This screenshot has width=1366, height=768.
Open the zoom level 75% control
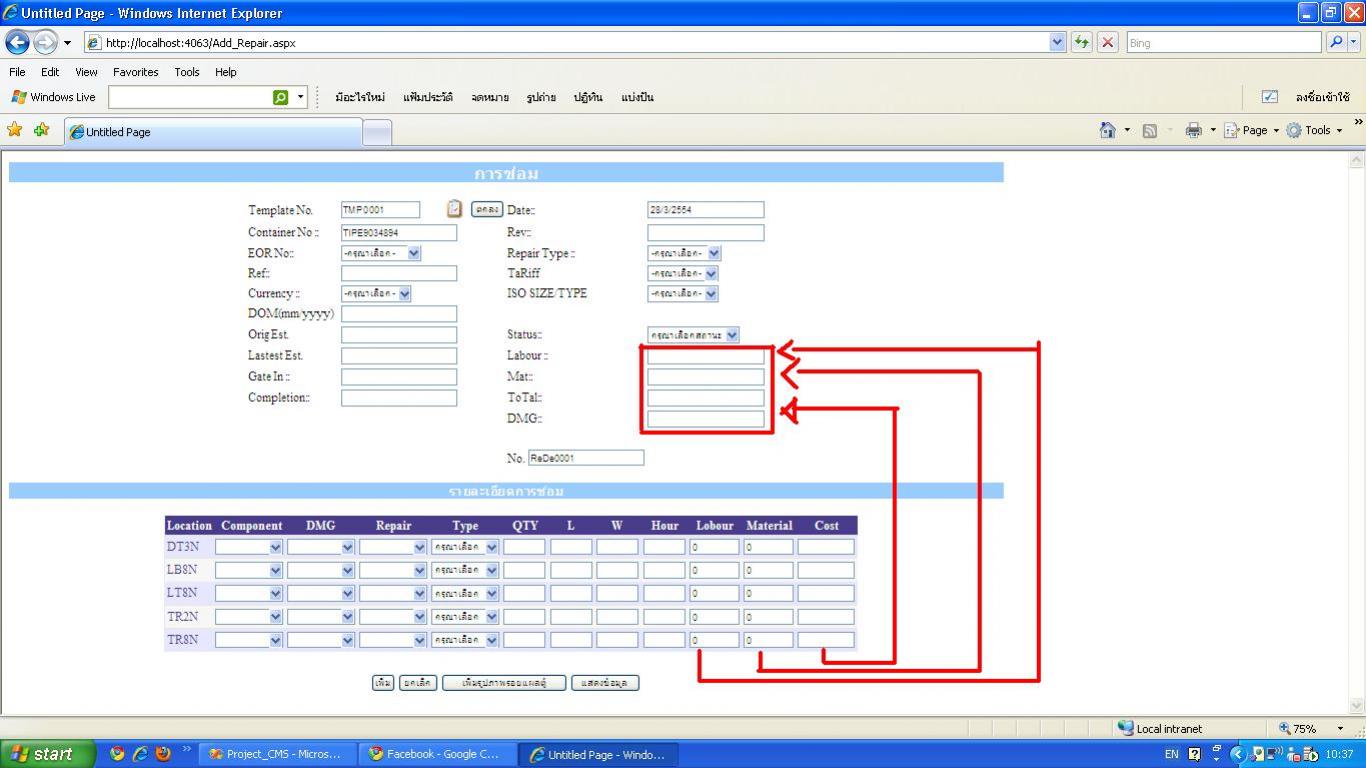1310,729
